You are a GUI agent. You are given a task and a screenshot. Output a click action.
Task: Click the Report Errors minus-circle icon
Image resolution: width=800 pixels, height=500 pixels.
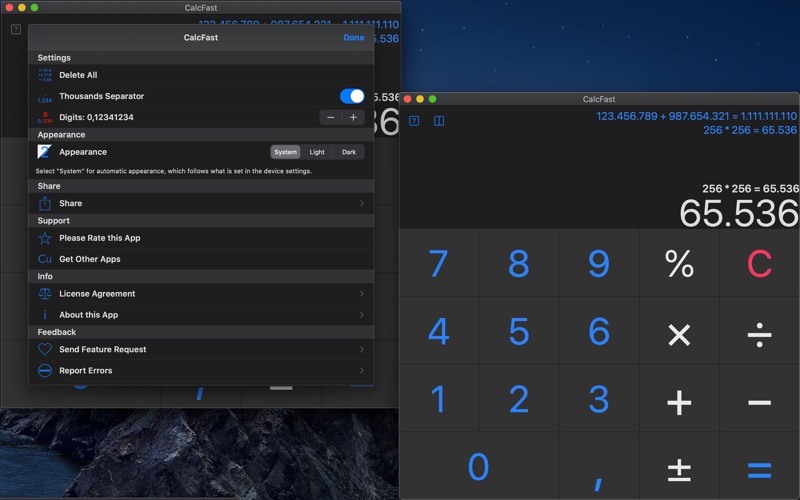point(45,370)
